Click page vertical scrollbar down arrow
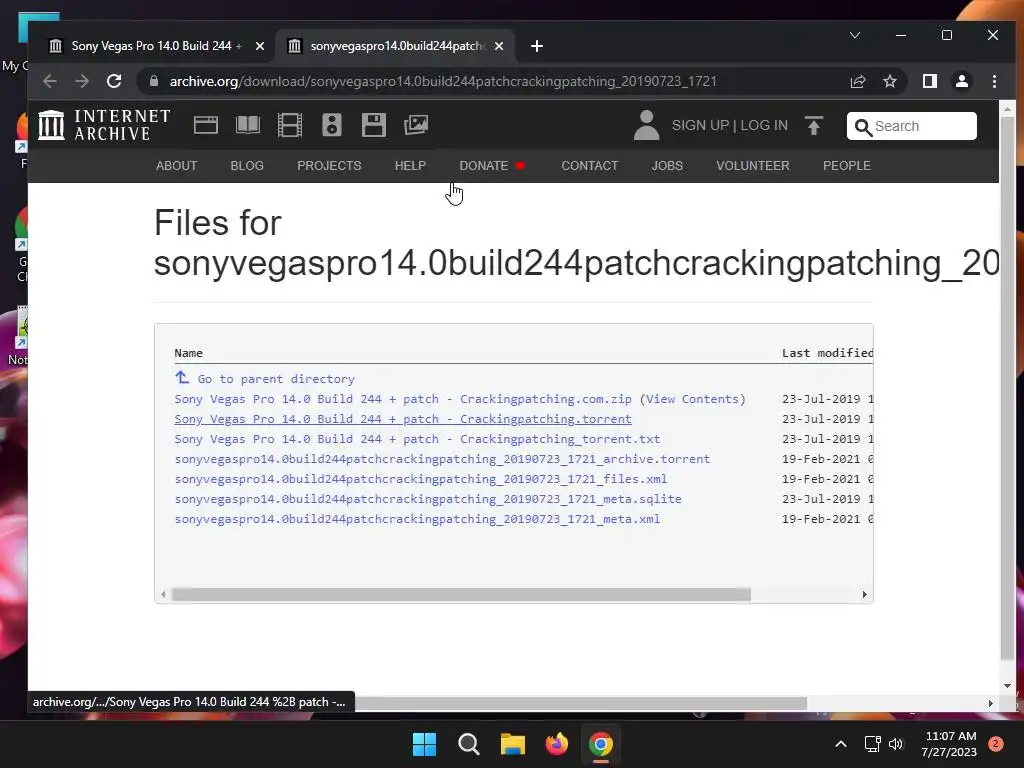Image resolution: width=1024 pixels, height=768 pixels. pos(1007,686)
